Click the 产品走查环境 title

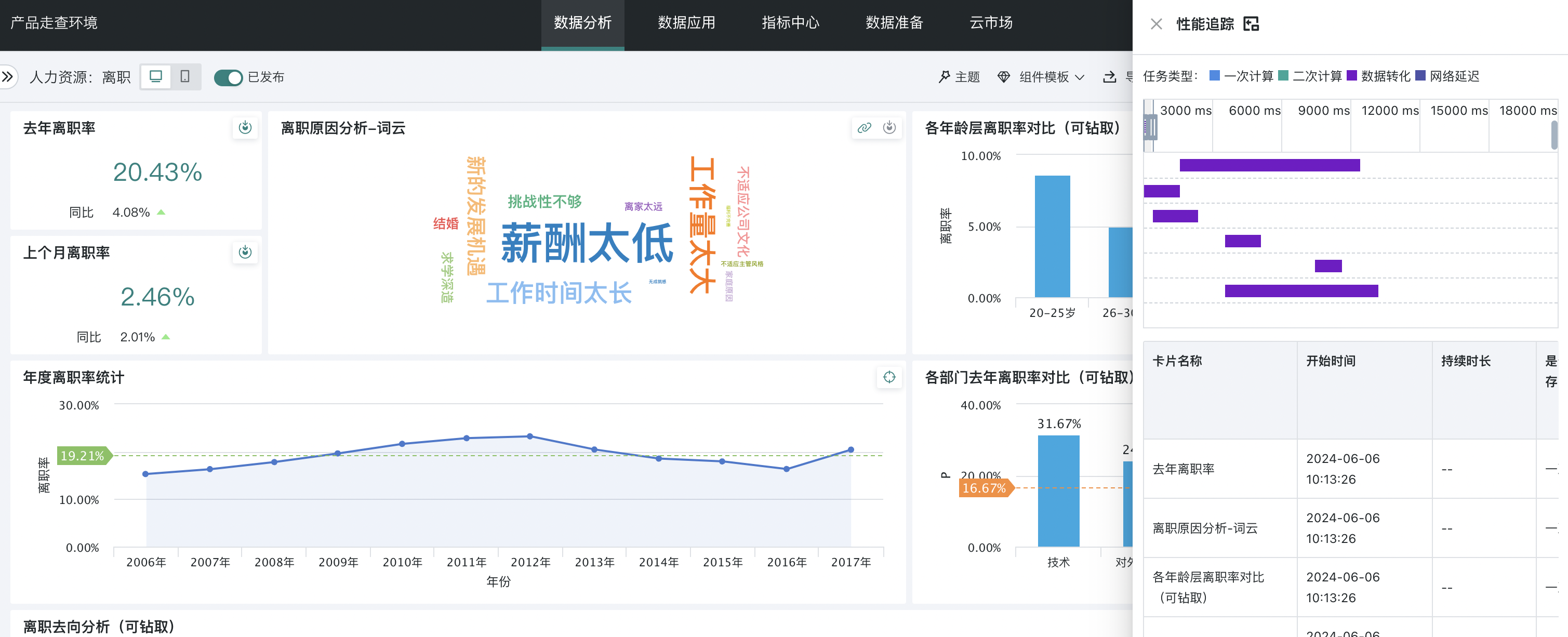tap(54, 23)
